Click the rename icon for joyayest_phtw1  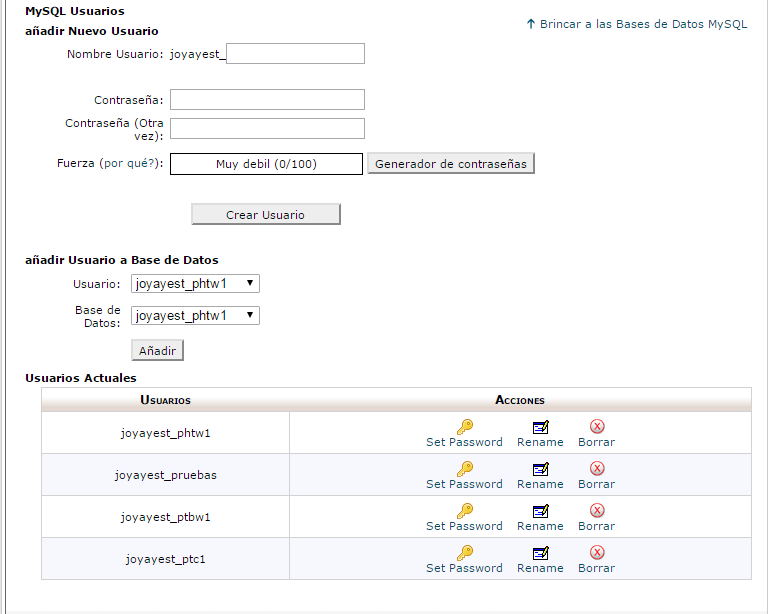click(x=540, y=427)
